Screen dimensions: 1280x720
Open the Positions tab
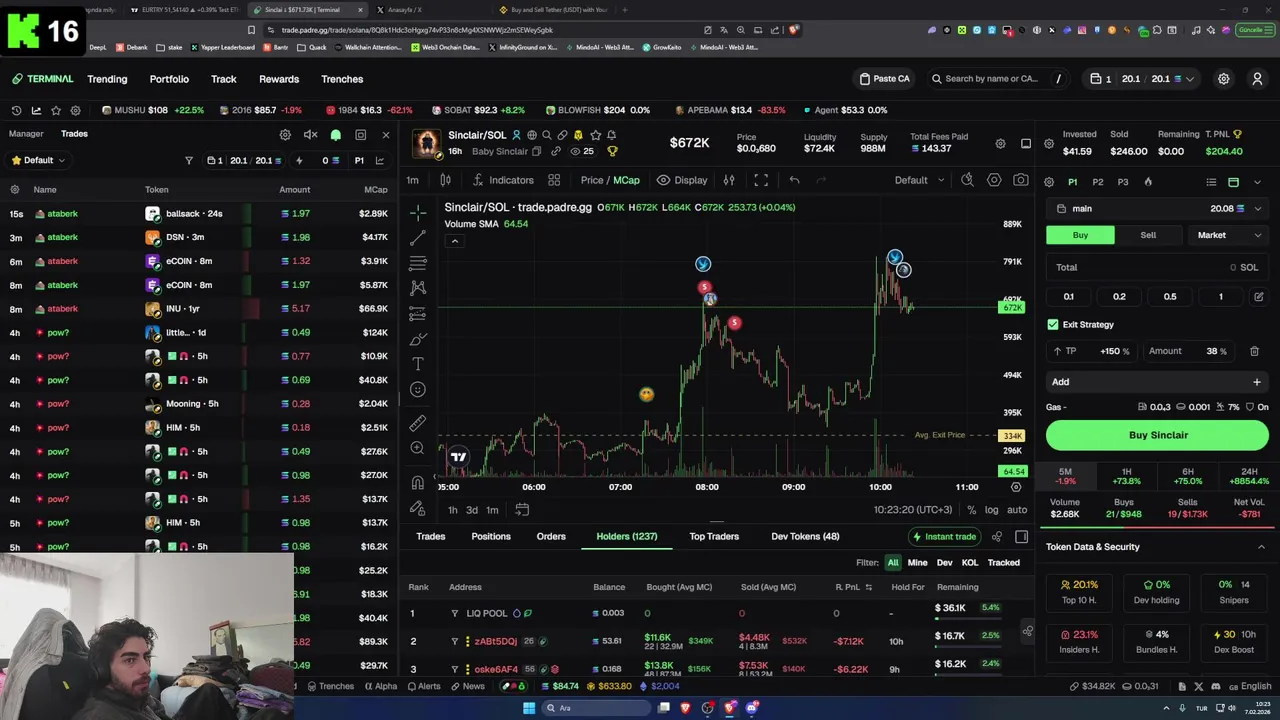[x=491, y=537]
